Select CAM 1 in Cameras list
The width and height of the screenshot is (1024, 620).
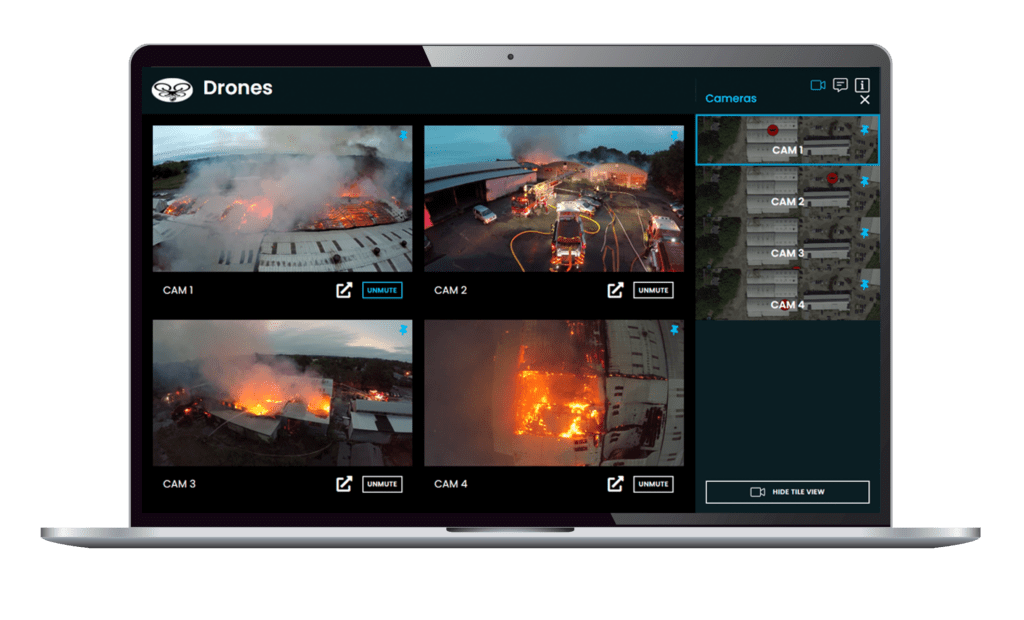788,140
